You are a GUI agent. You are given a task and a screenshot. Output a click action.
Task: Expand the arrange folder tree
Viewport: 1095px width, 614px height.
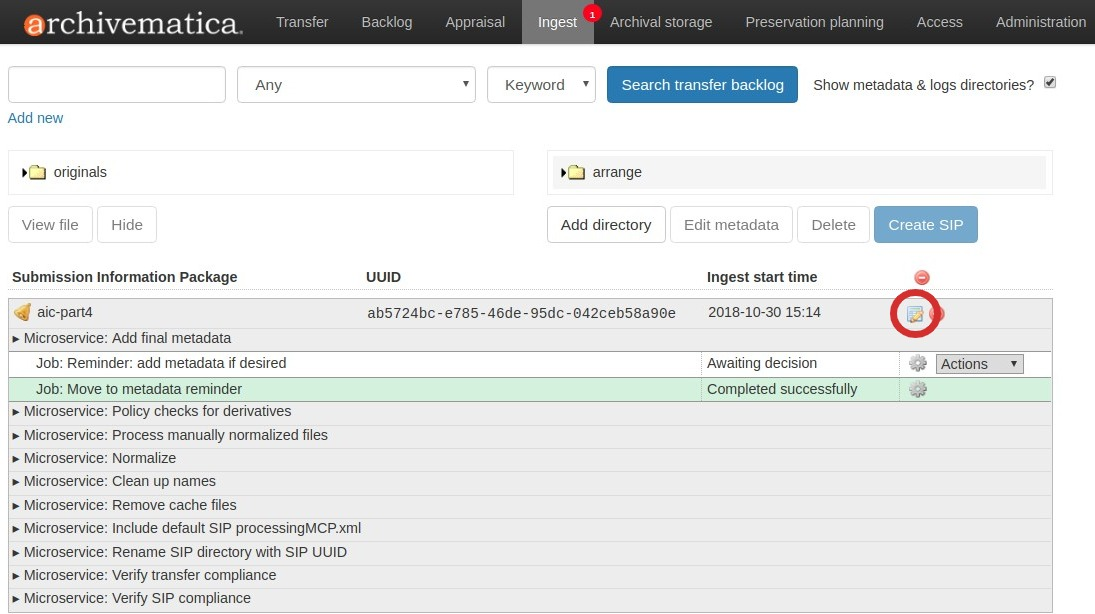click(x=564, y=172)
